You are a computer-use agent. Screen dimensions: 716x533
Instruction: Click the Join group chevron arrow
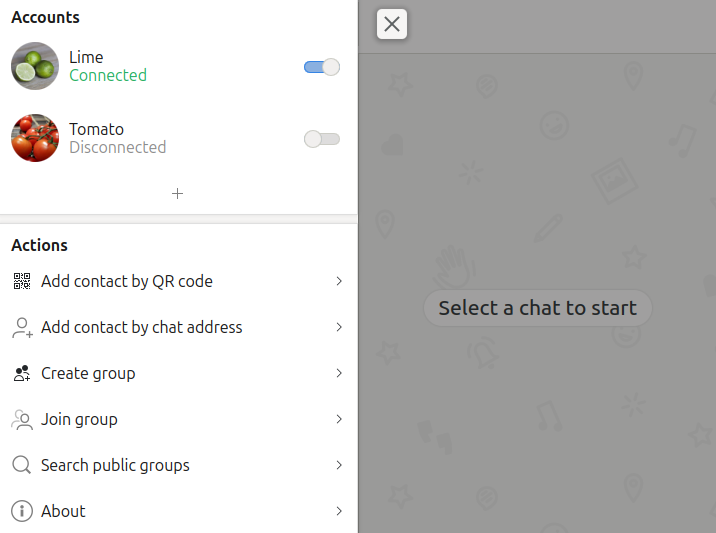click(339, 419)
